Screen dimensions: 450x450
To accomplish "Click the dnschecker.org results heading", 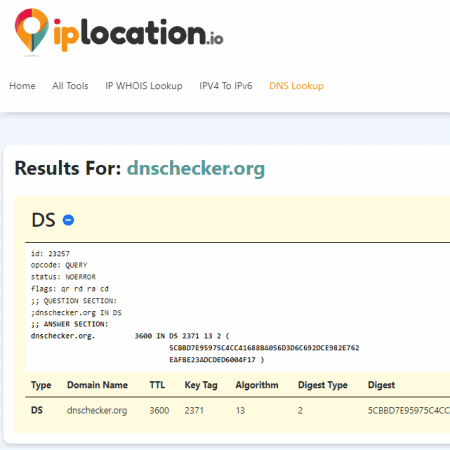I will pyautogui.click(x=196, y=168).
